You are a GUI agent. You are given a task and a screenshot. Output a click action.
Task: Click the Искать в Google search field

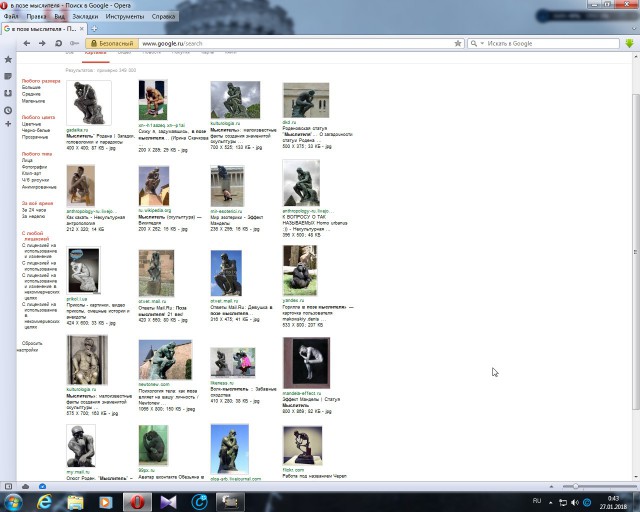551,43
